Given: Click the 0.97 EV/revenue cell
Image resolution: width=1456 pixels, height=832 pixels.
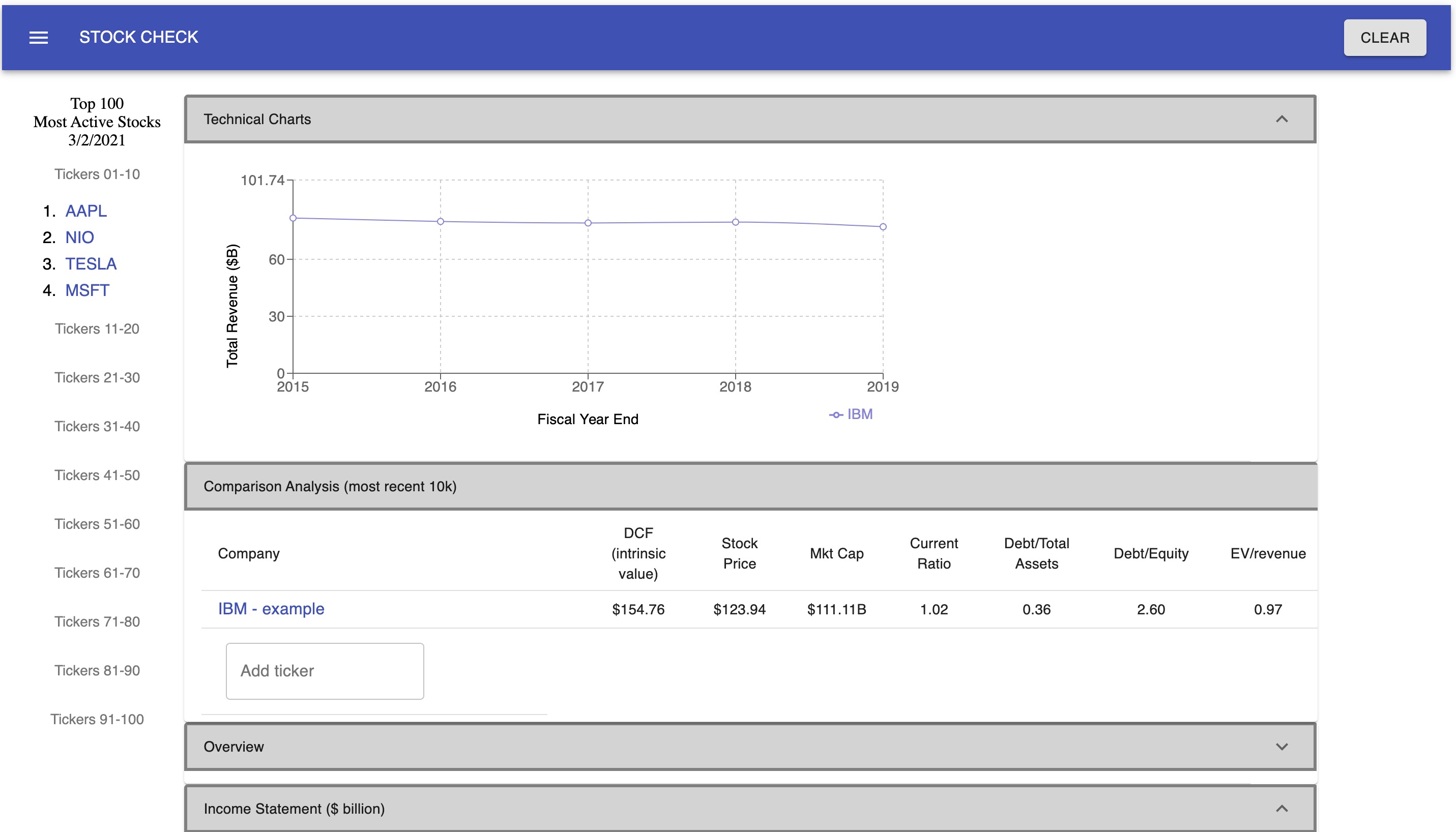Looking at the screenshot, I should [1267, 609].
